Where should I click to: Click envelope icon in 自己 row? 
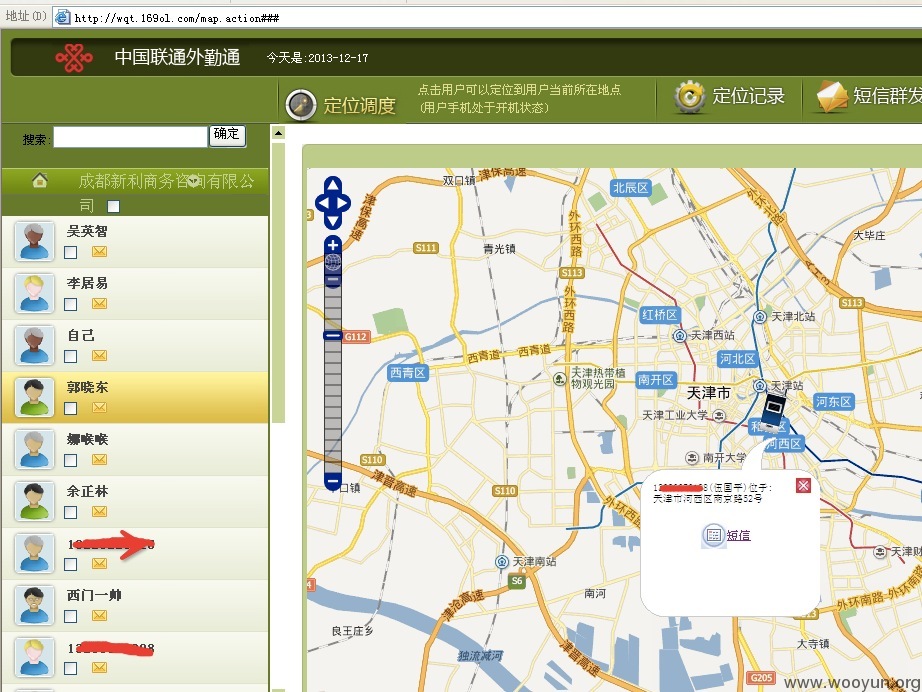[x=99, y=356]
